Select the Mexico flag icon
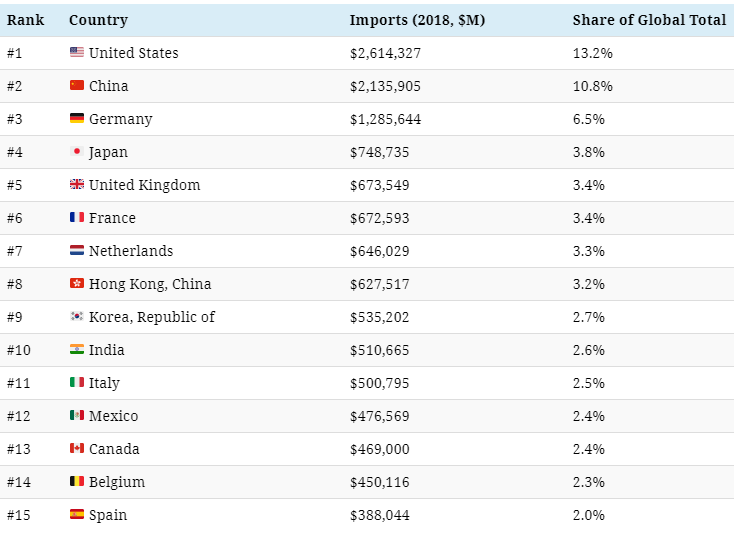This screenshot has height=534, width=734. point(77,415)
